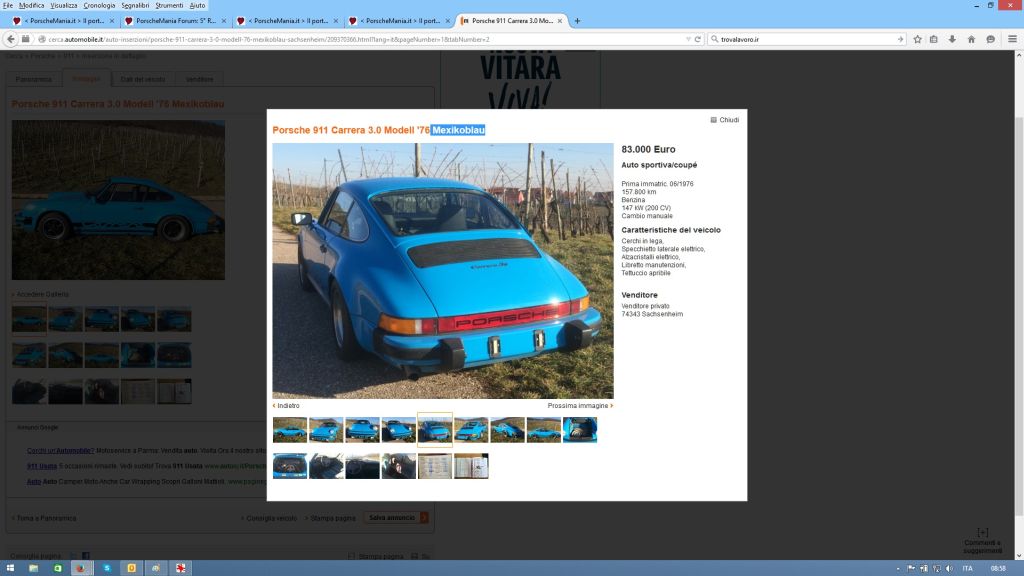The width and height of the screenshot is (1024, 576).
Task: Click the Salva annuncio button
Action: (x=396, y=518)
